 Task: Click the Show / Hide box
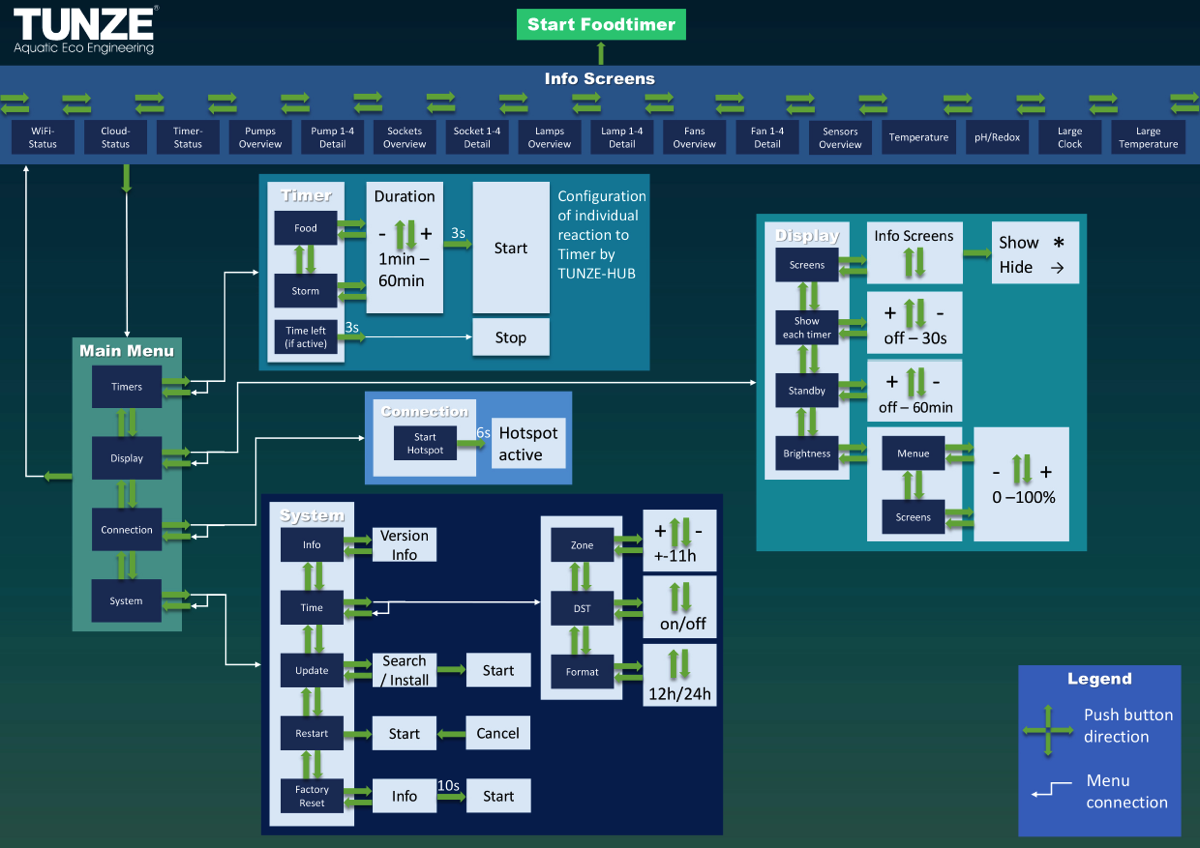click(x=1036, y=252)
